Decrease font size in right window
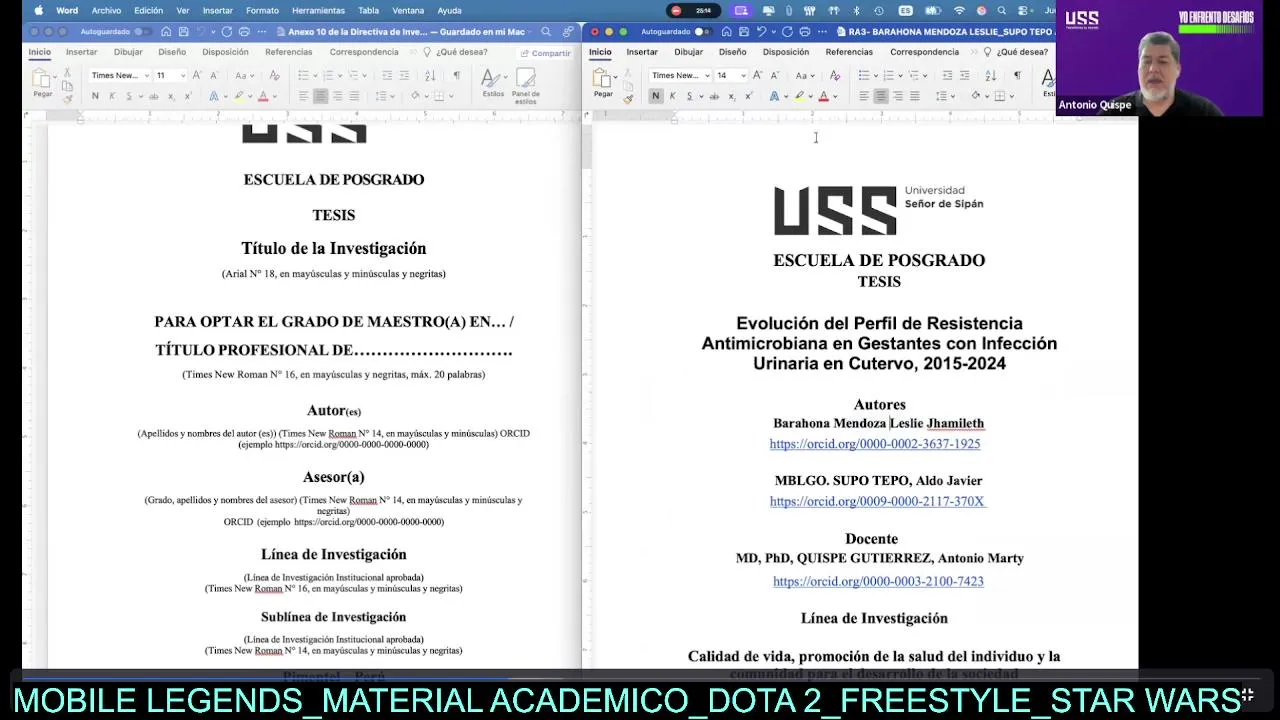Viewport: 1280px width, 720px height. click(774, 75)
